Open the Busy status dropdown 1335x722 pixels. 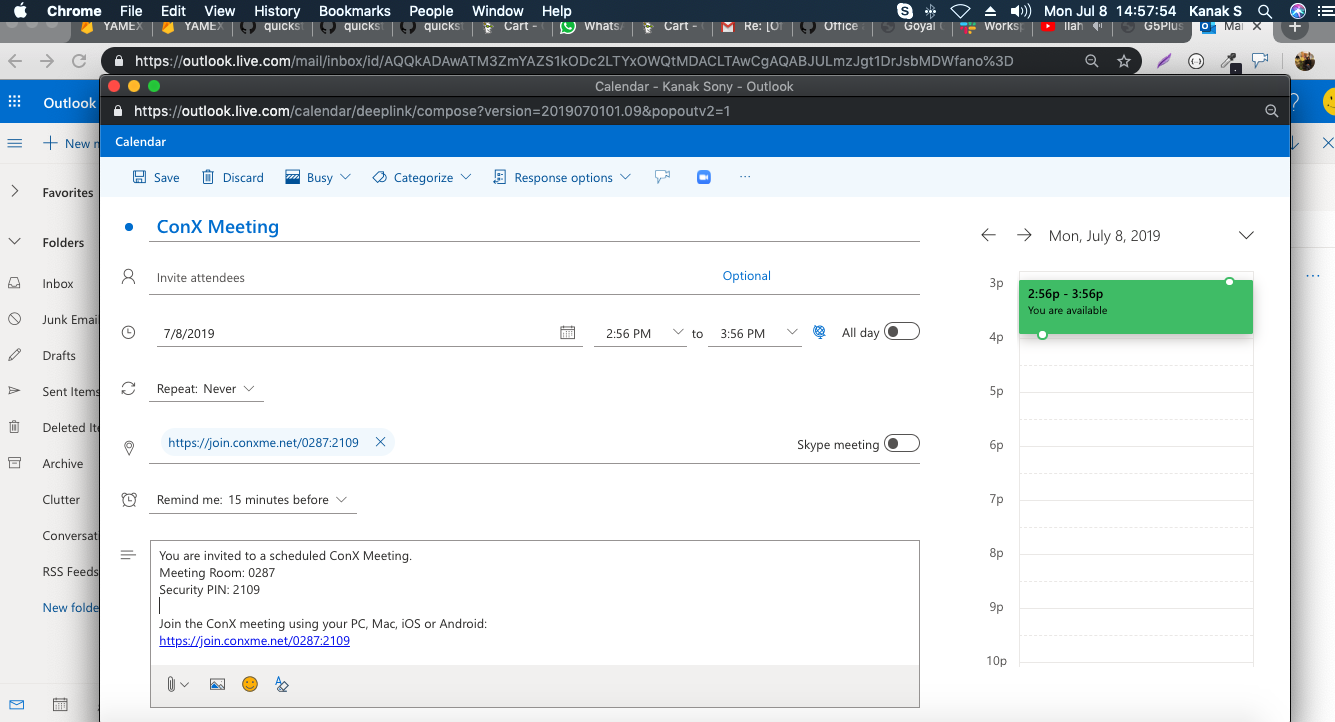(318, 176)
